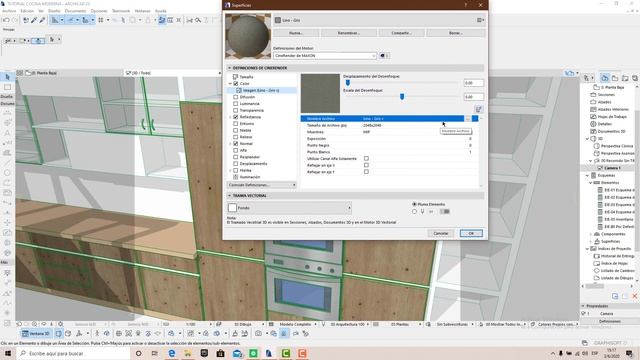Click the surface options icon at dialog top right
Image resolution: width=640 pixels, height=360 pixels.
(x=481, y=20)
